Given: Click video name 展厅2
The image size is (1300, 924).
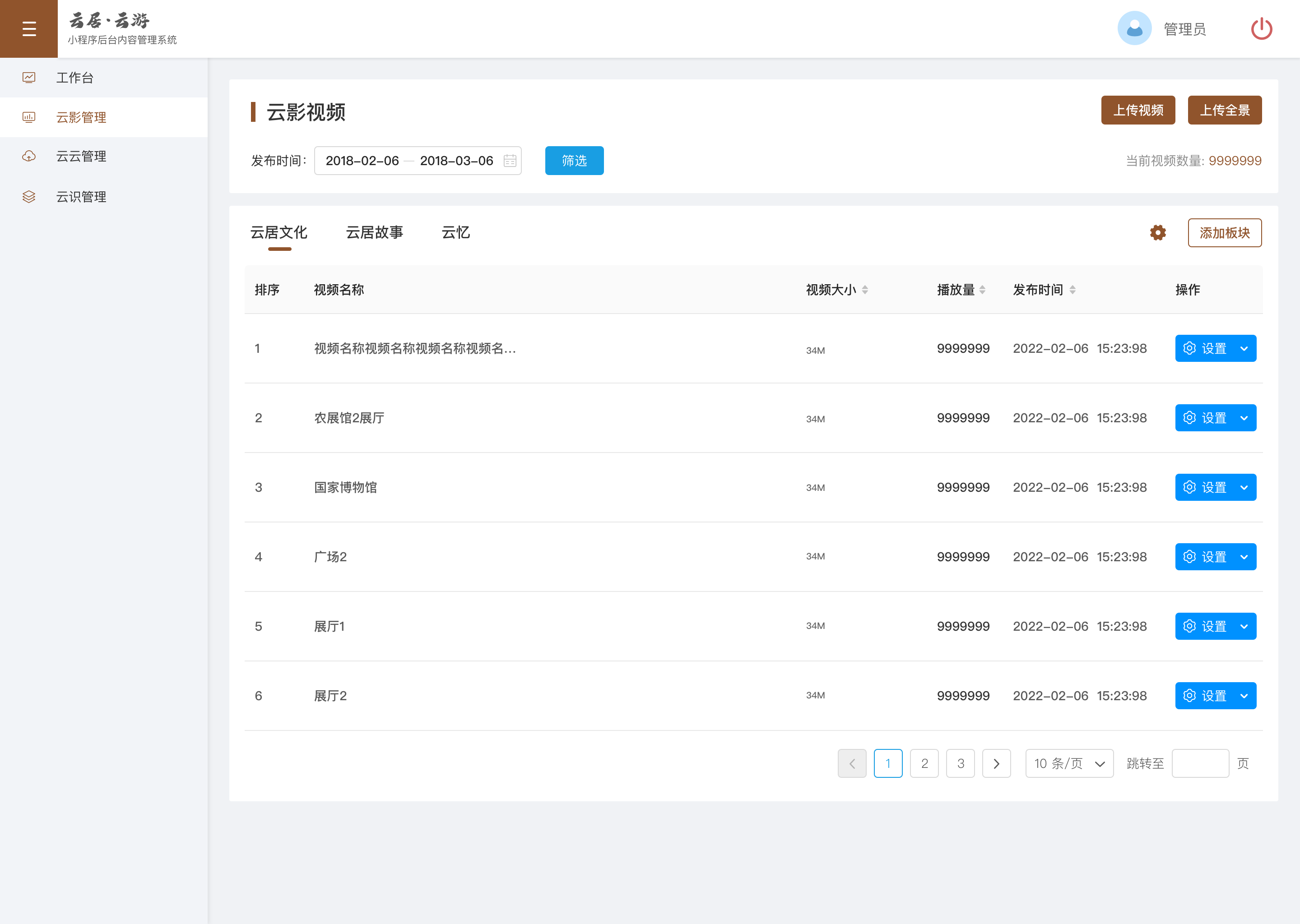Looking at the screenshot, I should tap(331, 696).
